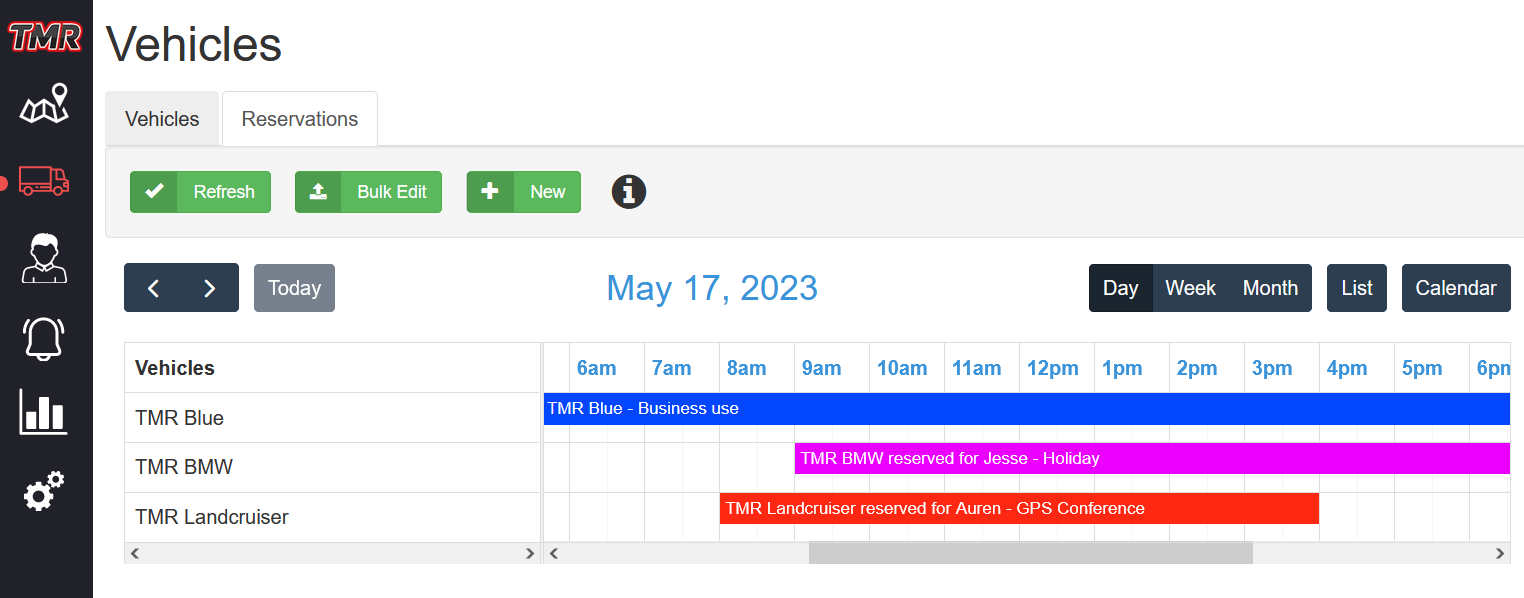Click the green Refresh button
Image resolution: width=1524 pixels, height=598 pixels.
[200, 192]
